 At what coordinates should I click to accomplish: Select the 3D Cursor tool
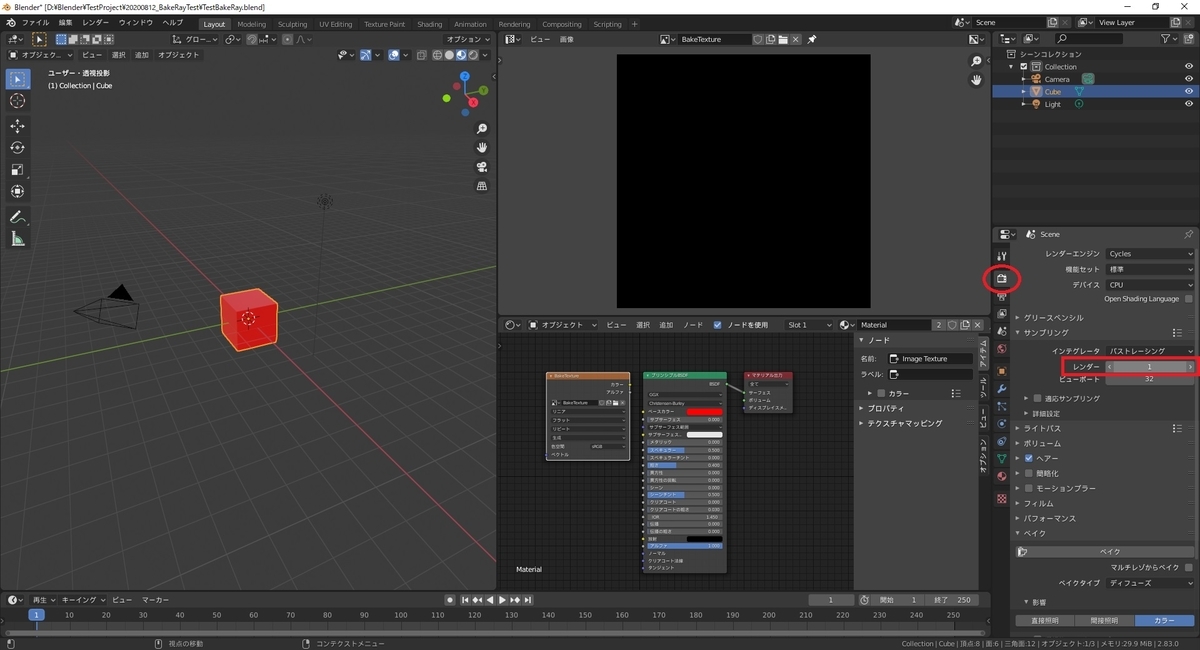(18, 101)
